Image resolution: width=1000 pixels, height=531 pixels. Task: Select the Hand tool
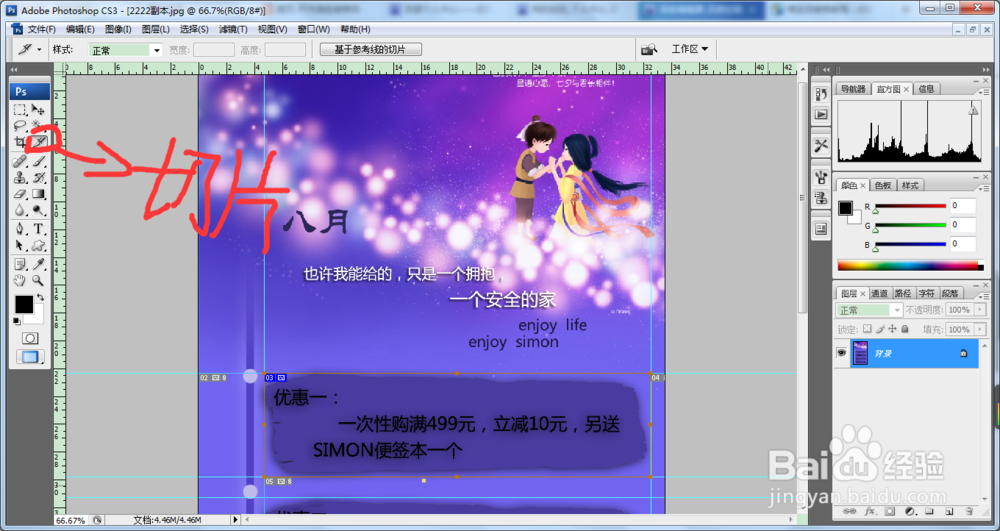click(20, 280)
